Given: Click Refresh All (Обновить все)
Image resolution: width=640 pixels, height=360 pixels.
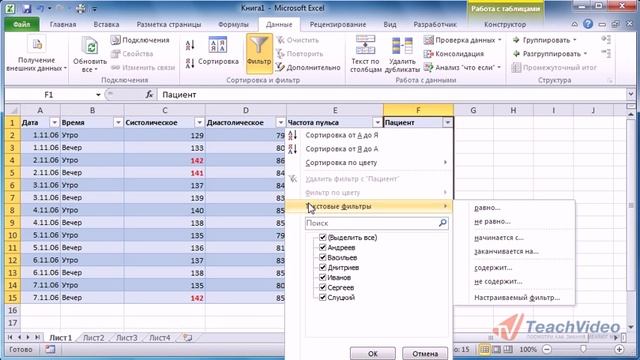Looking at the screenshot, I should click(90, 54).
